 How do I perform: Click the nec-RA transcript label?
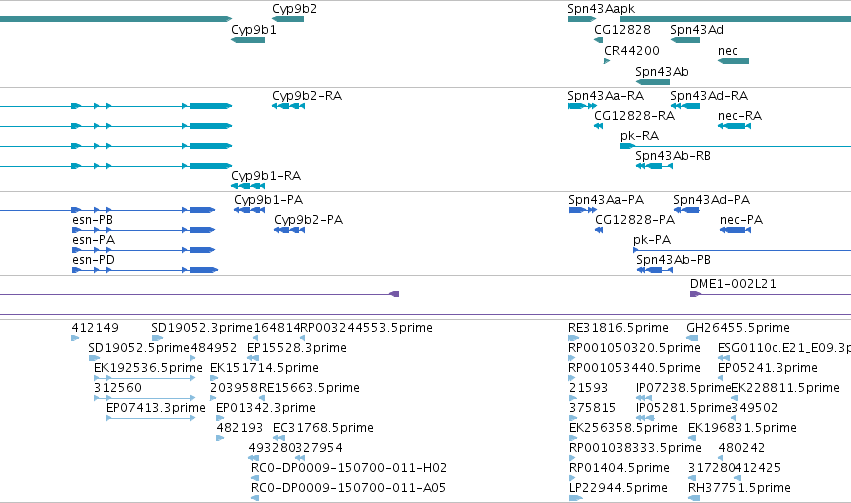740,116
